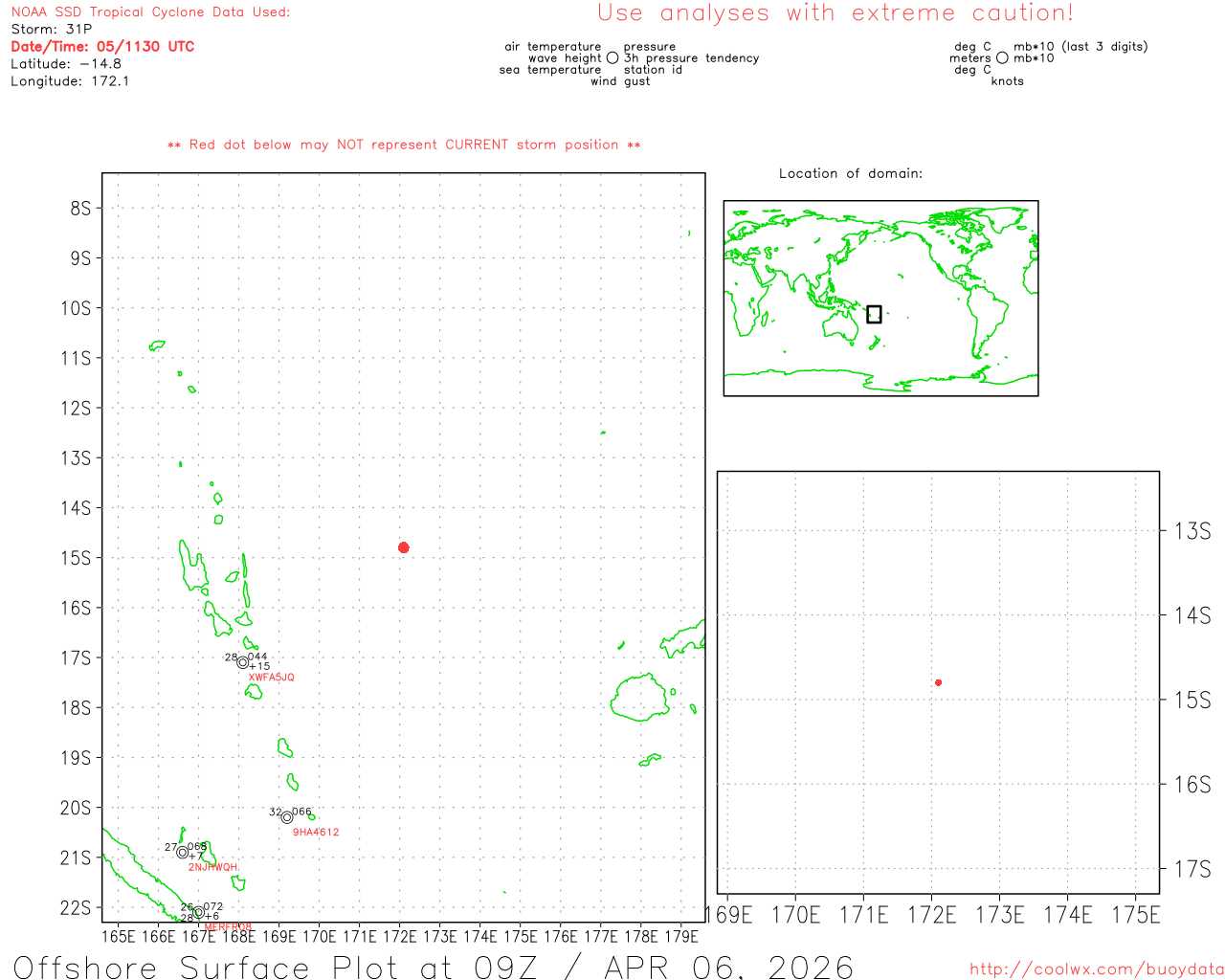Click the 172E longitude label on main map
Image resolution: width=1225 pixels, height=980 pixels.
click(400, 936)
